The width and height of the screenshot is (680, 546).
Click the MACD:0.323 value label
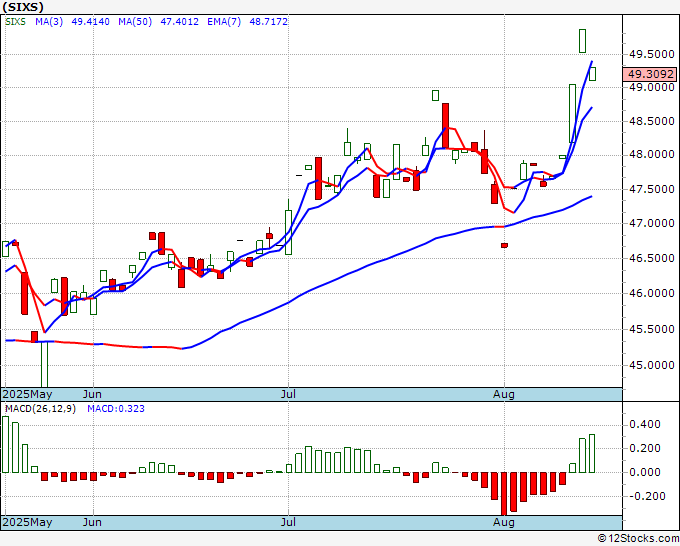116,409
